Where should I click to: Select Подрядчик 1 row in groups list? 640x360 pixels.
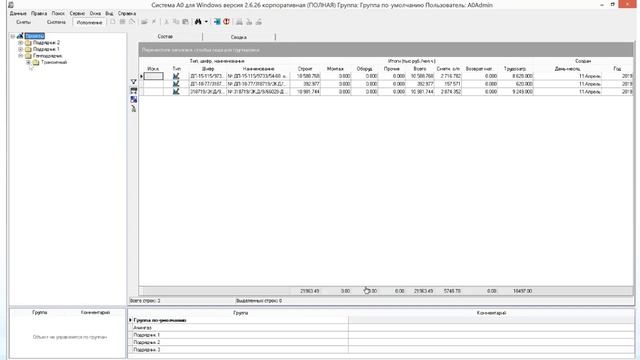pyautogui.click(x=381, y=335)
